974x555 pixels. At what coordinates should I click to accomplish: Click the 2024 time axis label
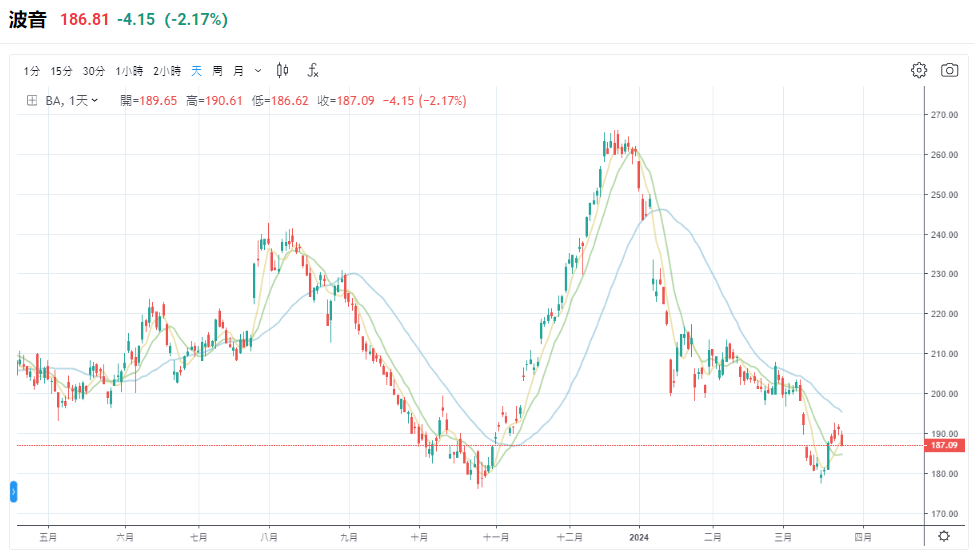click(x=639, y=537)
